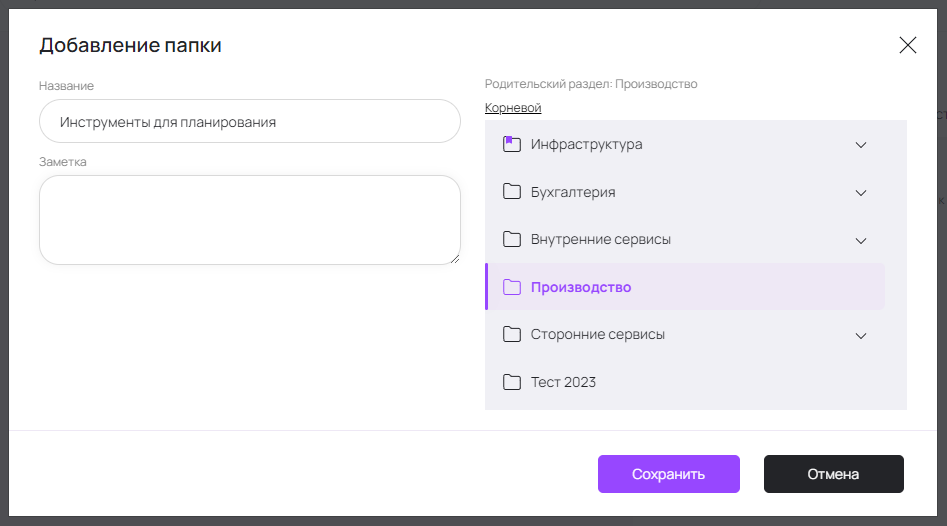The width and height of the screenshot is (947, 526).
Task: Select the Бухгалтерия tree item label
Action: click(x=573, y=192)
